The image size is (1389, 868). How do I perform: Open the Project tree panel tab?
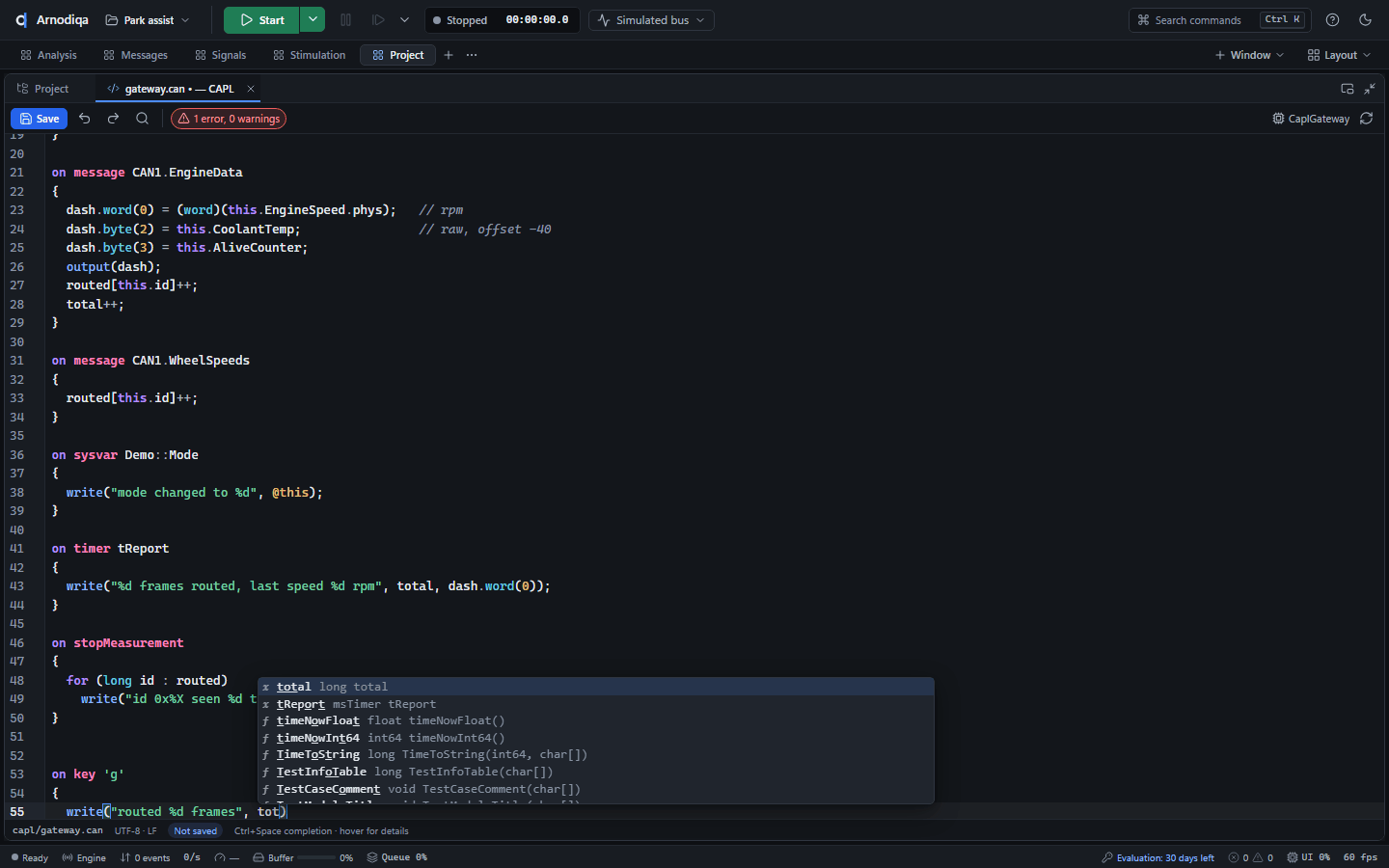pyautogui.click(x=43, y=89)
